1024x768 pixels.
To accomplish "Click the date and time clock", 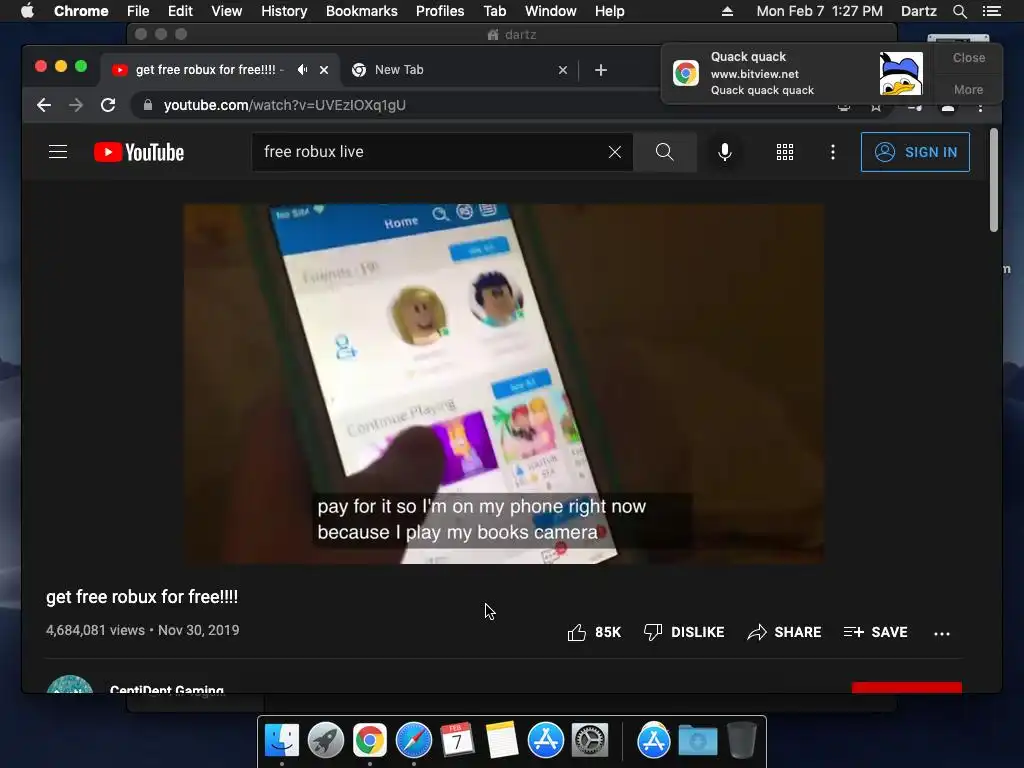I will [x=820, y=11].
